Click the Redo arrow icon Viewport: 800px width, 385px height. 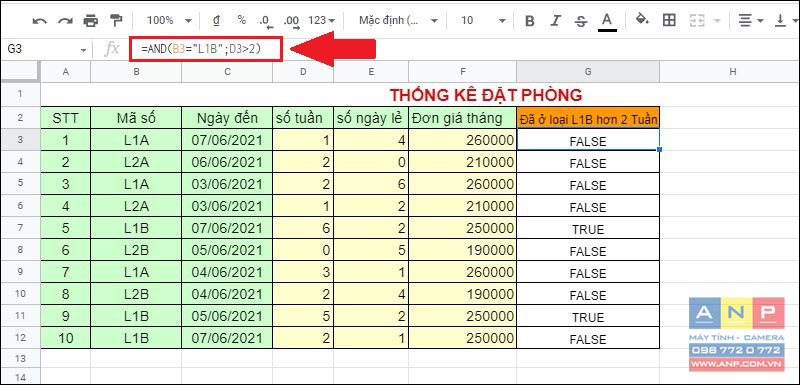(x=65, y=21)
